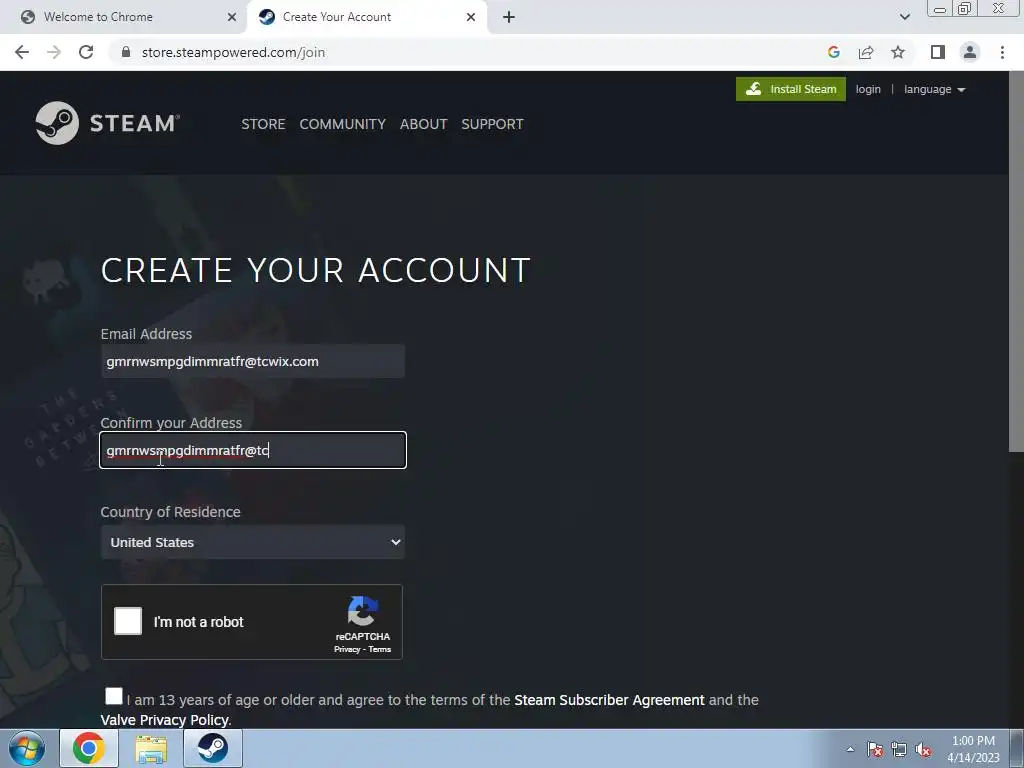Reload the Steam join page

point(86,52)
